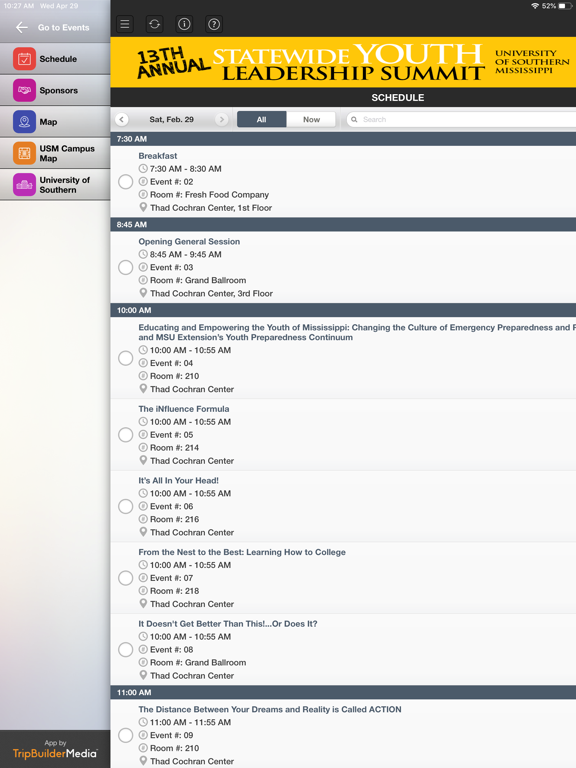Screen dimensions: 576x768
Task: Open Sponsors in the sidebar
Action: coord(55,90)
